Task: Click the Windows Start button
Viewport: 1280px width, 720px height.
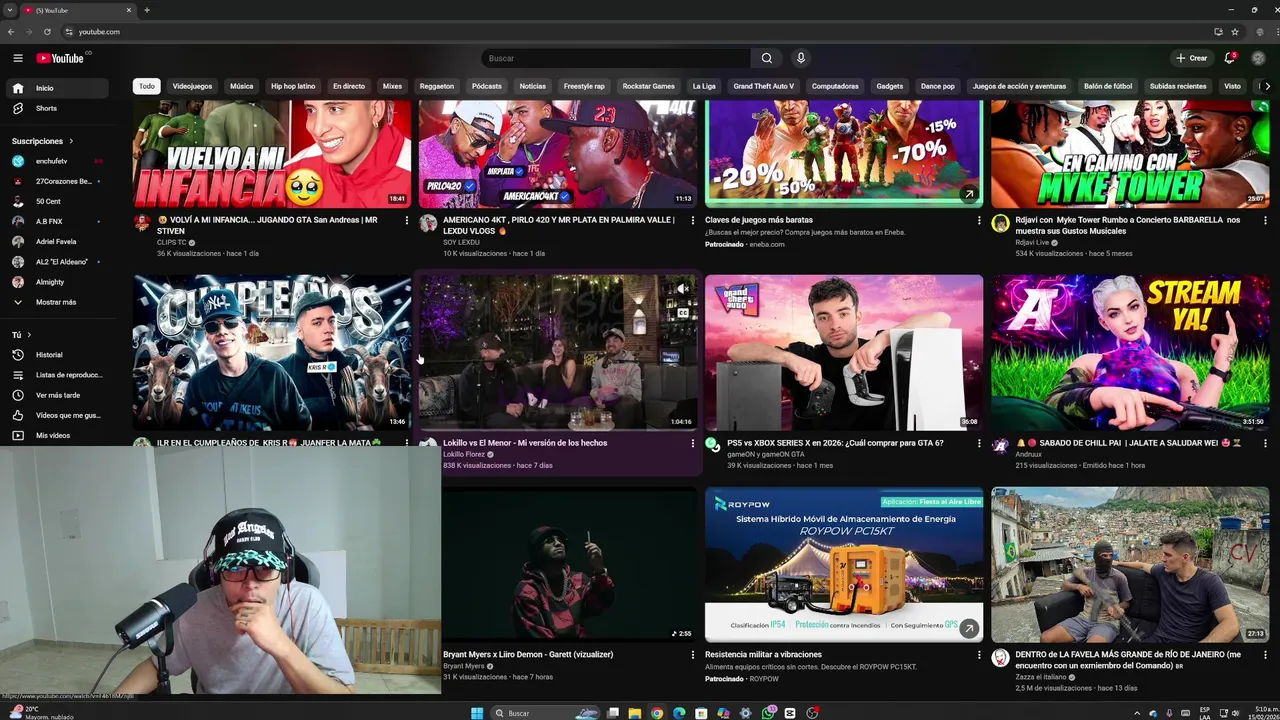Action: coord(477,713)
